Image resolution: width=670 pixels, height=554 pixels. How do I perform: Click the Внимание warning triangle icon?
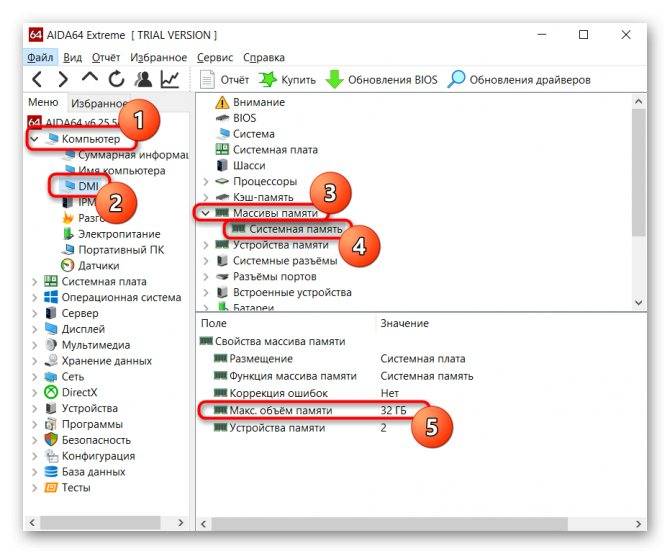coord(222,103)
